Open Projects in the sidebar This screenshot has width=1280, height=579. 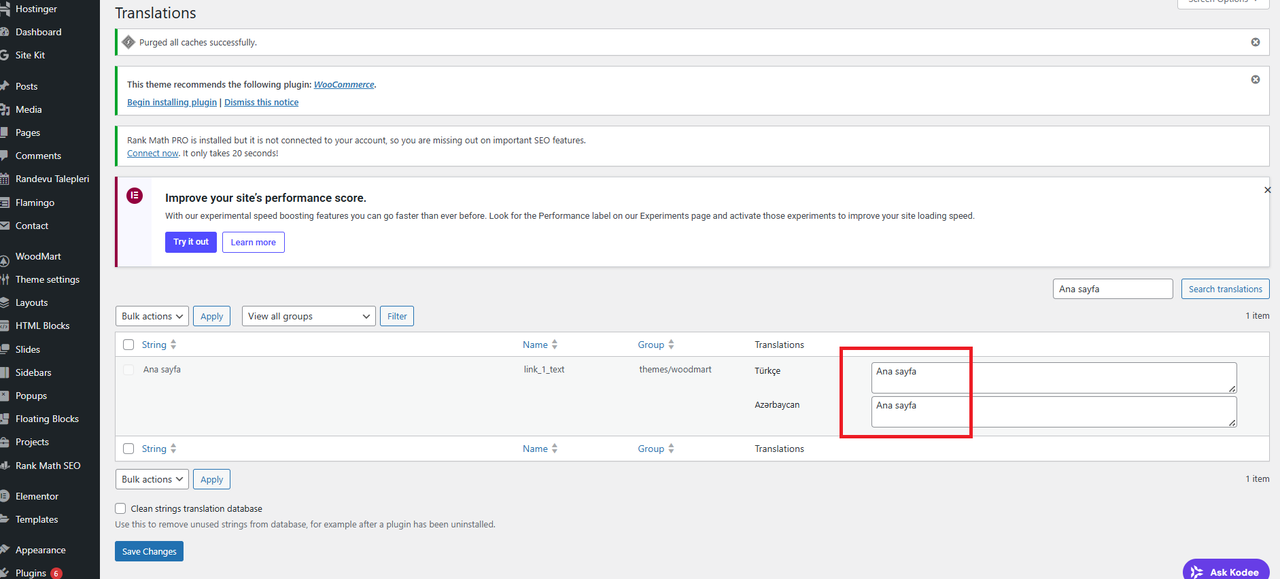pos(32,442)
